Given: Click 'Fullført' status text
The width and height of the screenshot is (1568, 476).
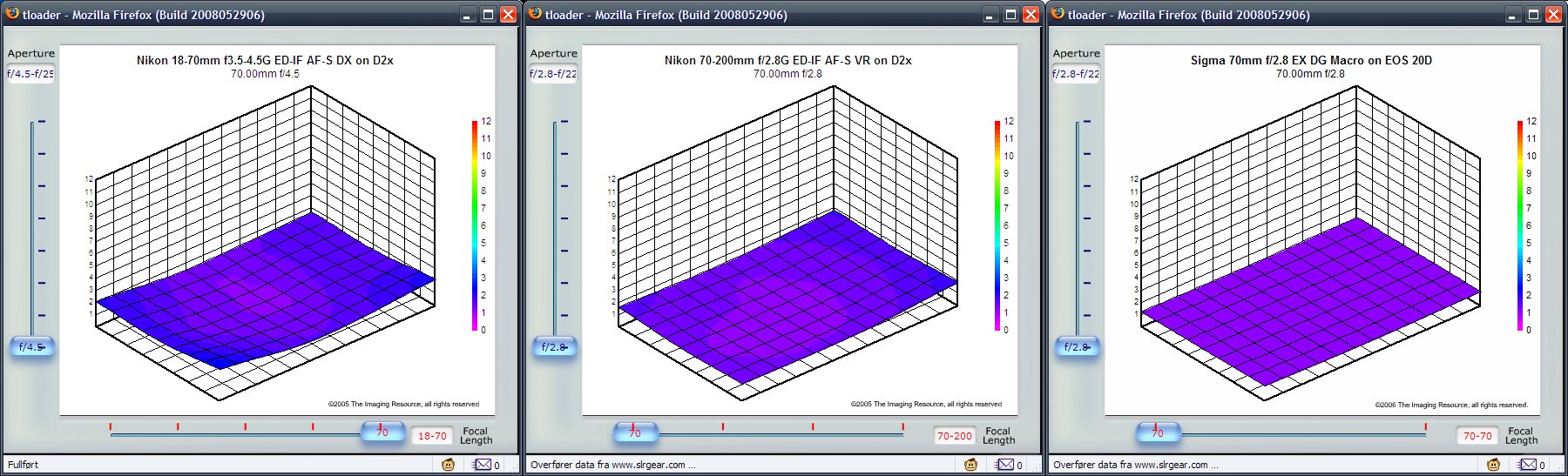Looking at the screenshot, I should click(24, 465).
